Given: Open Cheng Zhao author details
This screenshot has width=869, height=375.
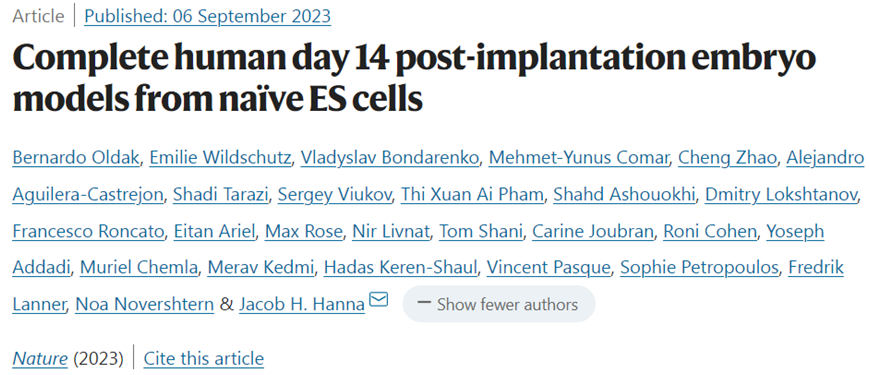Looking at the screenshot, I should 727,158.
